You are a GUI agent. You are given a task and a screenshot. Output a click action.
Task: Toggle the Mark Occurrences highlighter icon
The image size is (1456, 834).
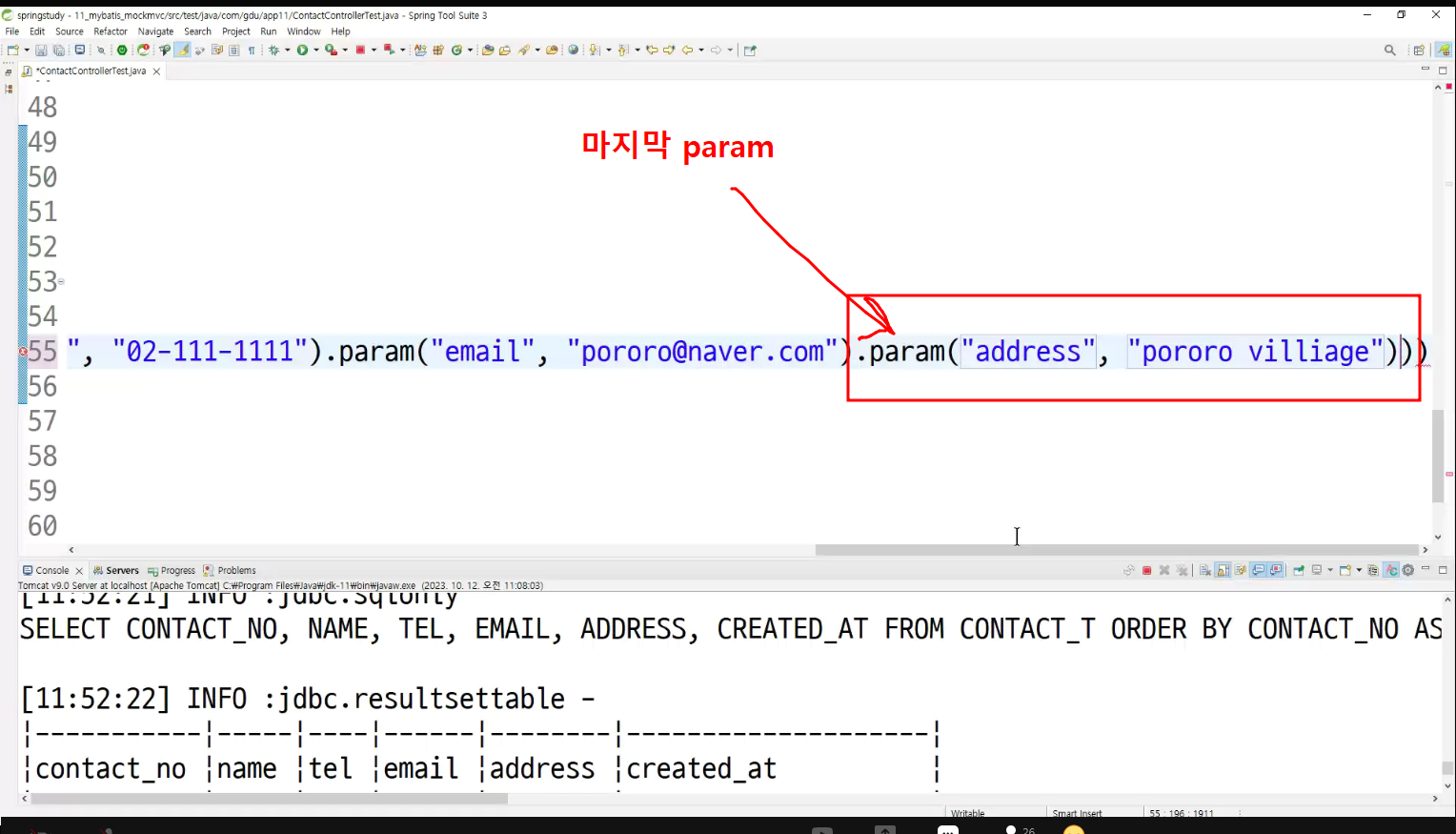[x=183, y=50]
